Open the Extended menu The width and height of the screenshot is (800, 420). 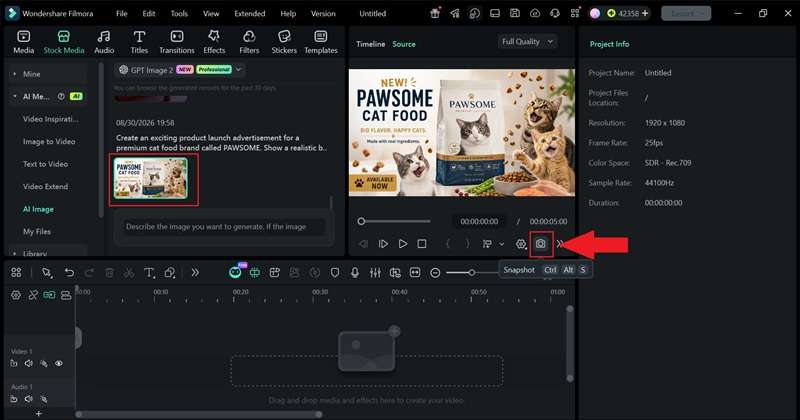click(x=249, y=14)
